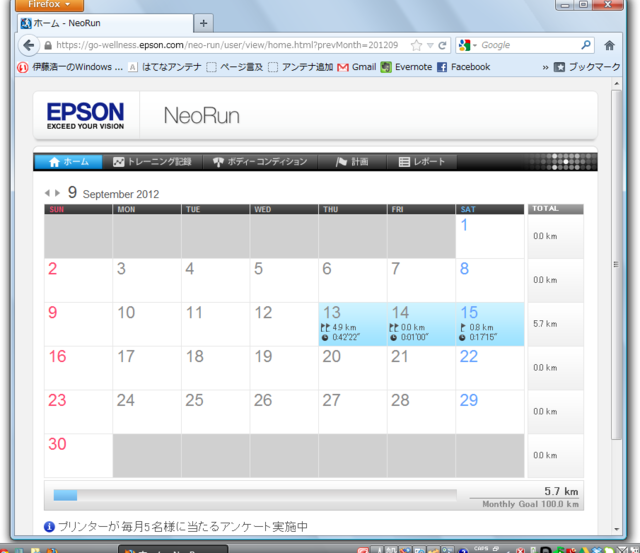Open the ページ言及 bookmark
Screen dimensions: 640x553
click(235, 67)
